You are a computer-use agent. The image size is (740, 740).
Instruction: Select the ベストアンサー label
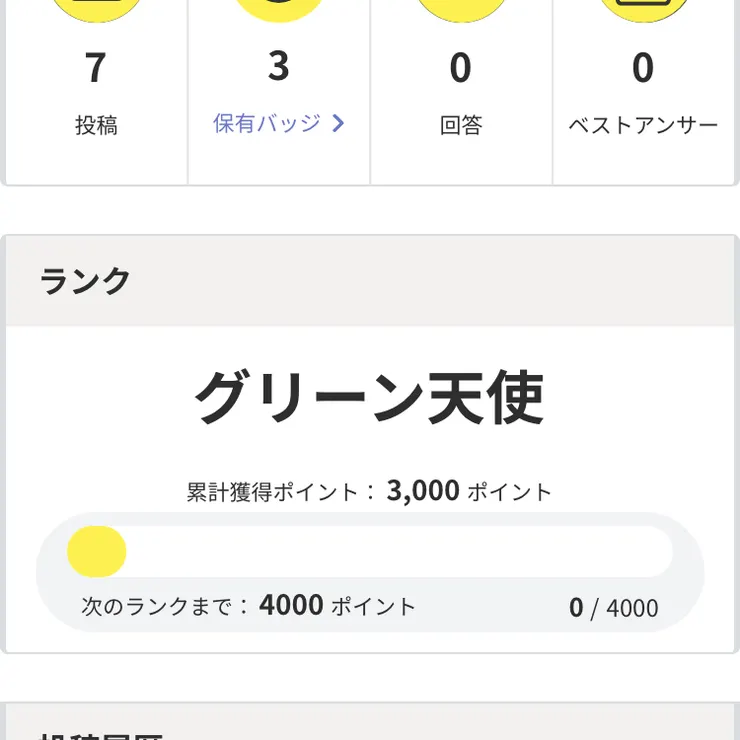coord(643,126)
